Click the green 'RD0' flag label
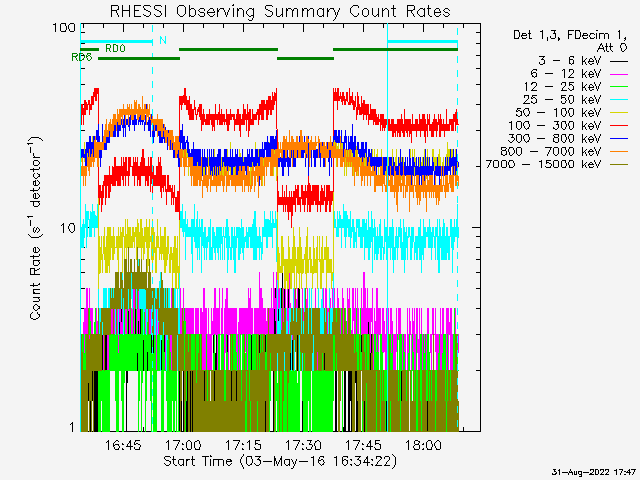This screenshot has width=640, height=480. click(115, 49)
